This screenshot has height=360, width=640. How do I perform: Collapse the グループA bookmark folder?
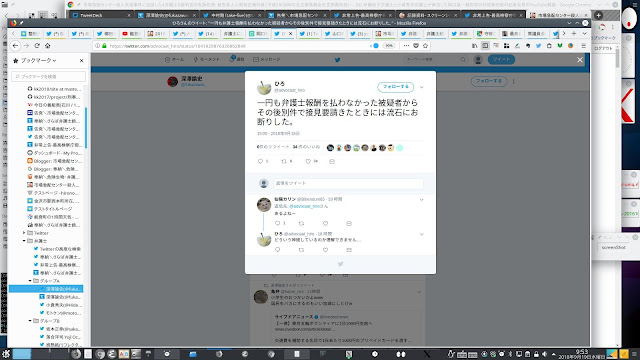[30, 281]
